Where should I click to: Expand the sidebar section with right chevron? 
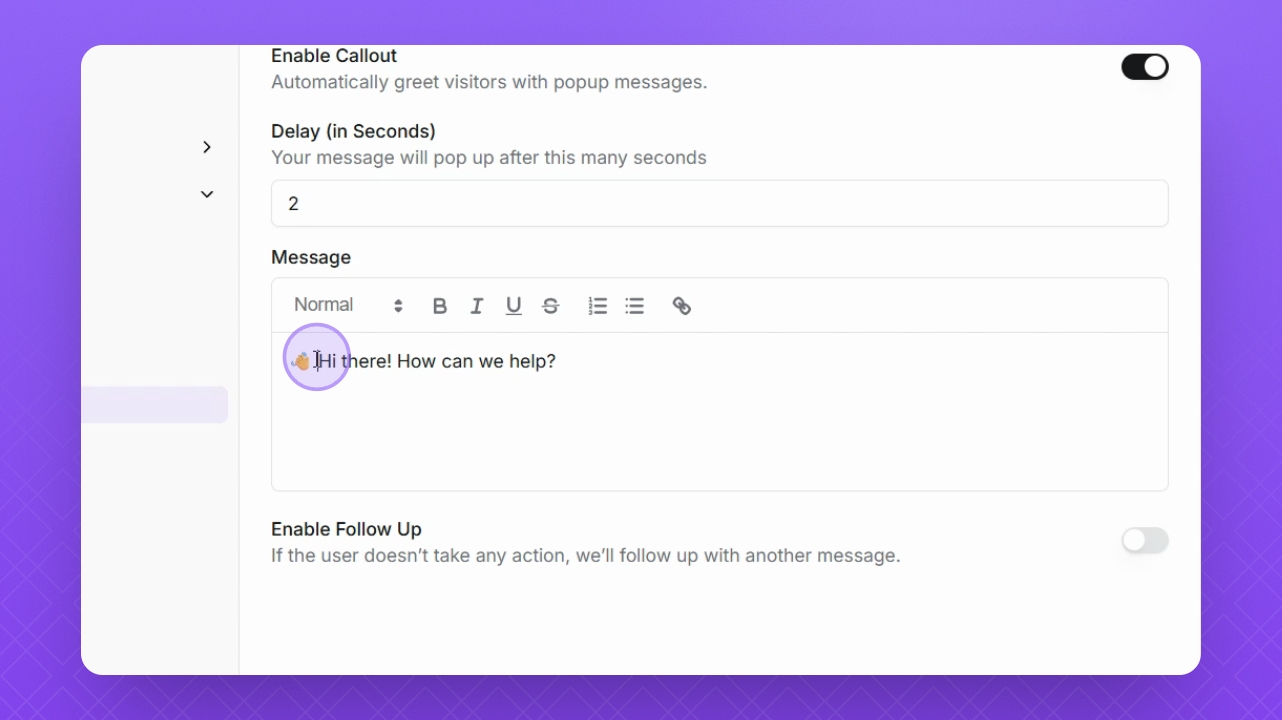[207, 147]
